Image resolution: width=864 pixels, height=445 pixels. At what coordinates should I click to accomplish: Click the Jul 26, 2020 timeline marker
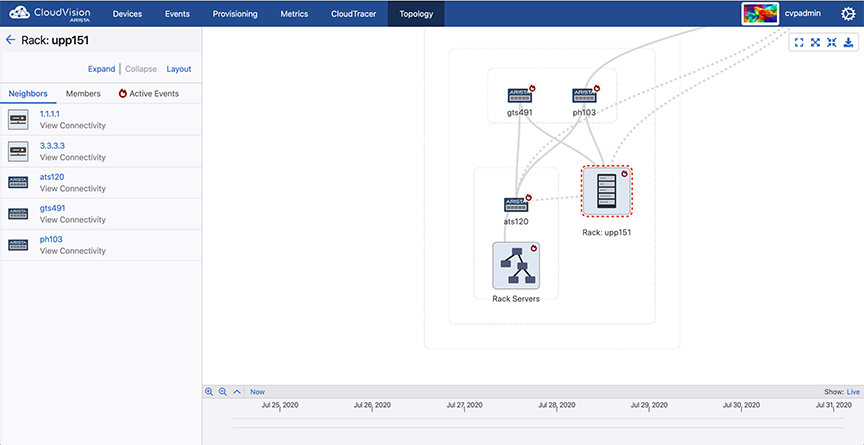[372, 405]
